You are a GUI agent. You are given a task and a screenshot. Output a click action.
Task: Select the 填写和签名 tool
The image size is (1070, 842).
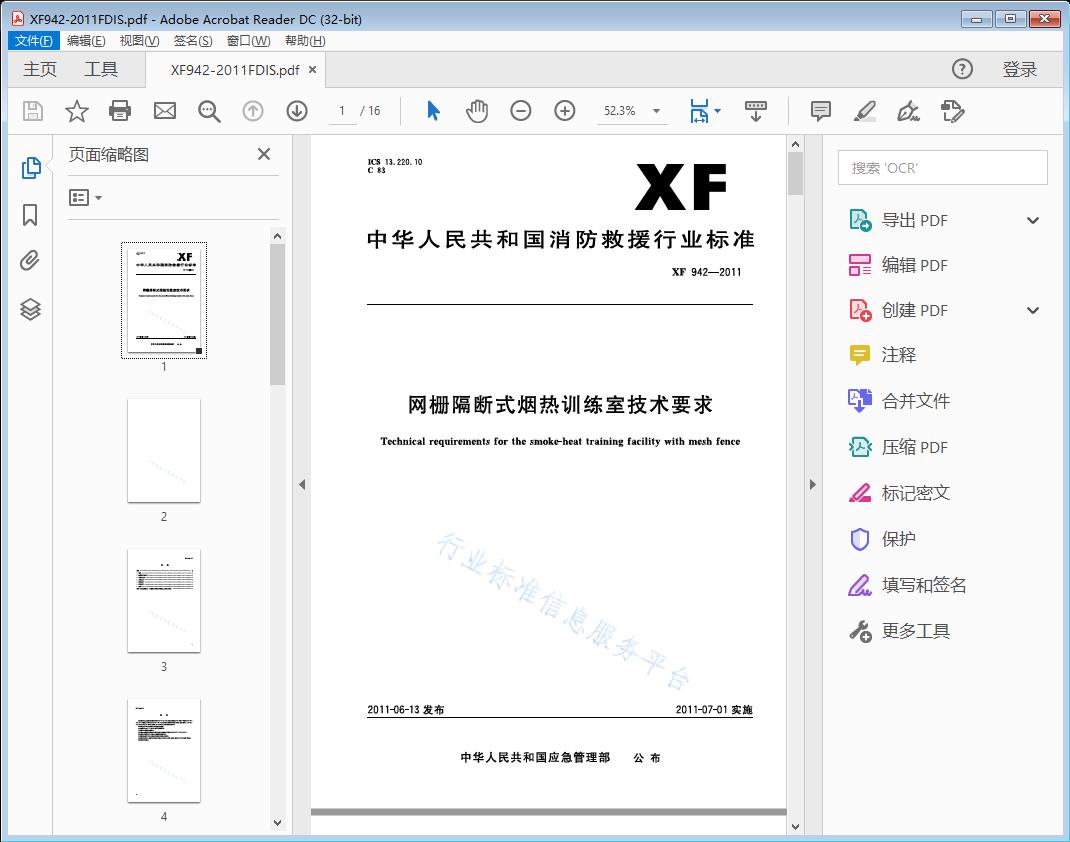919,585
